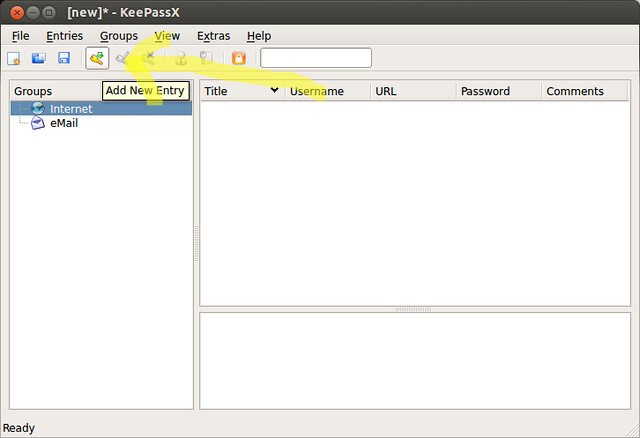
Task: Click the globe icon beside Internet
Action: pos(38,108)
